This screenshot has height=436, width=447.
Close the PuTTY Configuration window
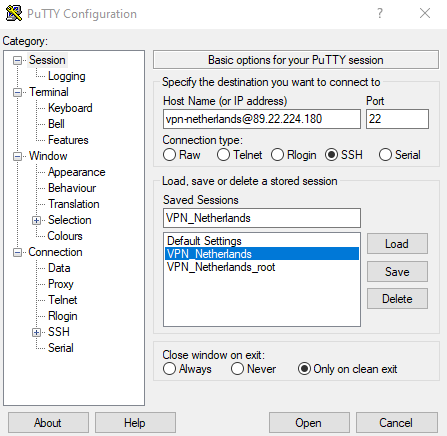point(425,13)
